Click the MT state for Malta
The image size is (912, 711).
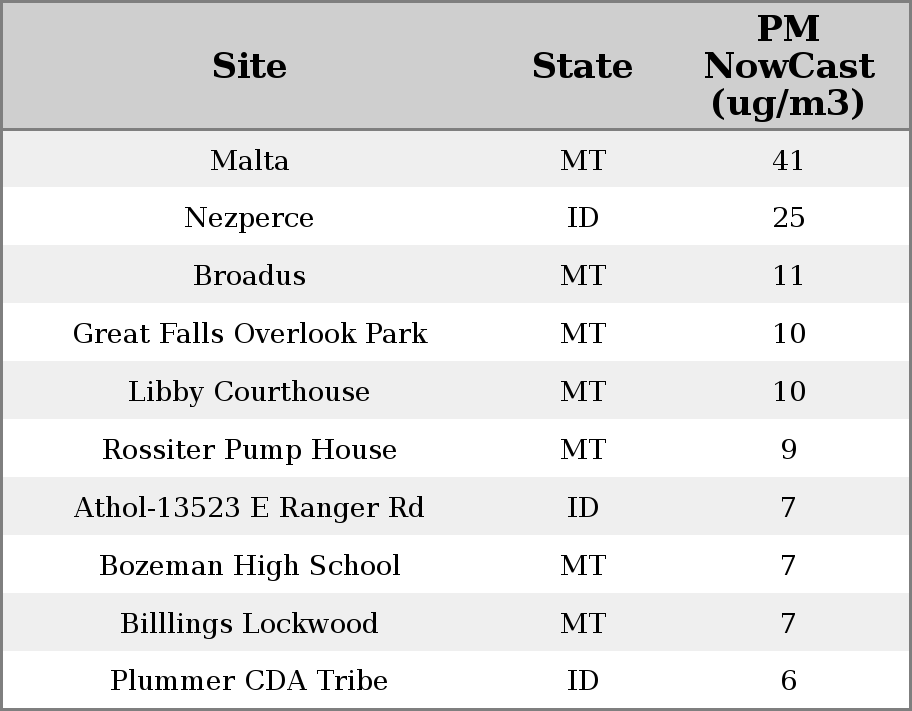click(582, 160)
